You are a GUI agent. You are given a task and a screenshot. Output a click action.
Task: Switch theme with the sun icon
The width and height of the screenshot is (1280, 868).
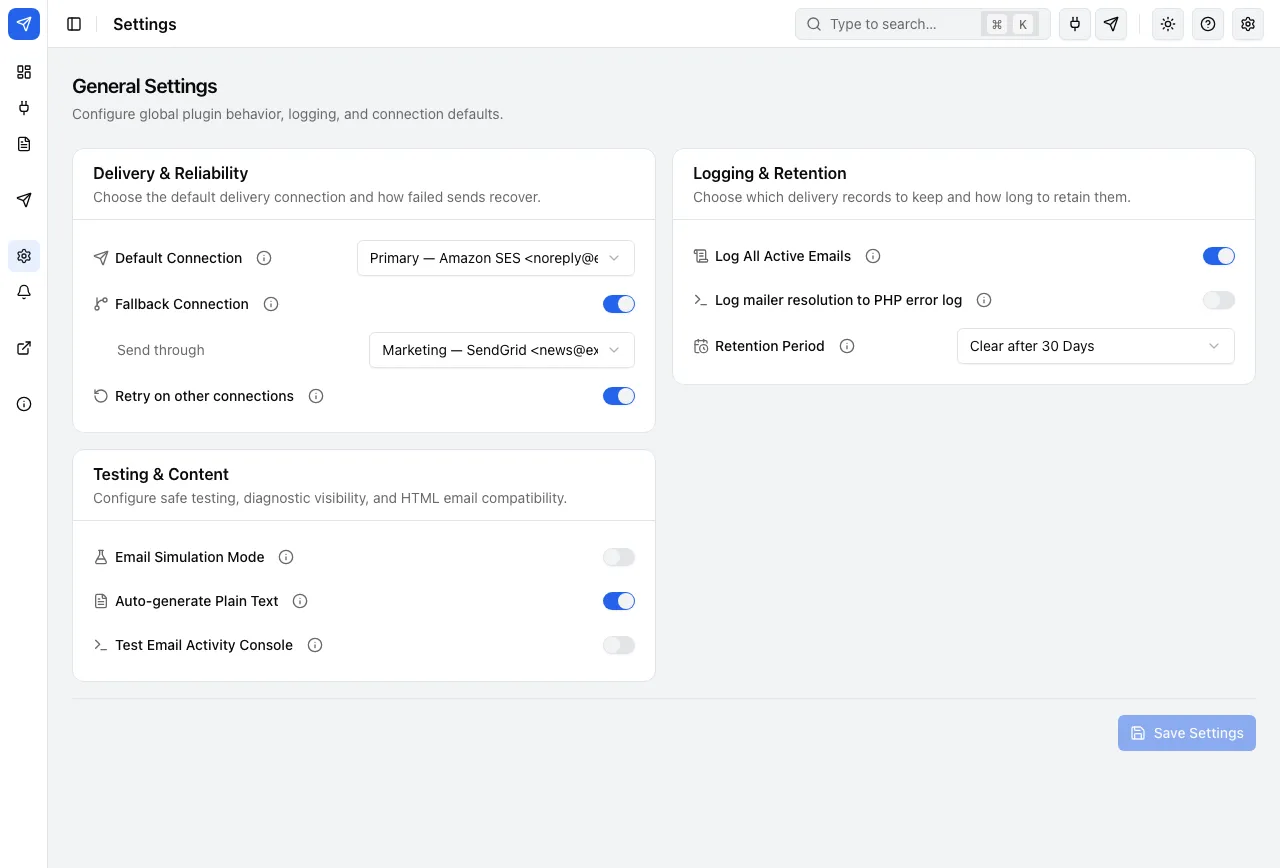[x=1168, y=24]
